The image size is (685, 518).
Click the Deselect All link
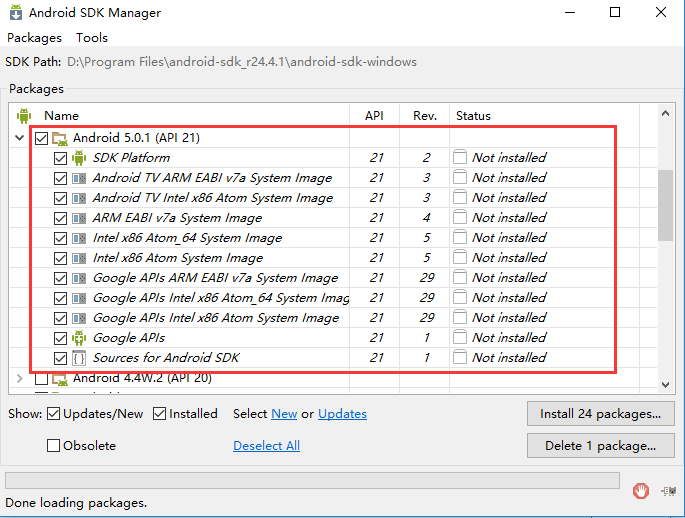[x=266, y=445]
